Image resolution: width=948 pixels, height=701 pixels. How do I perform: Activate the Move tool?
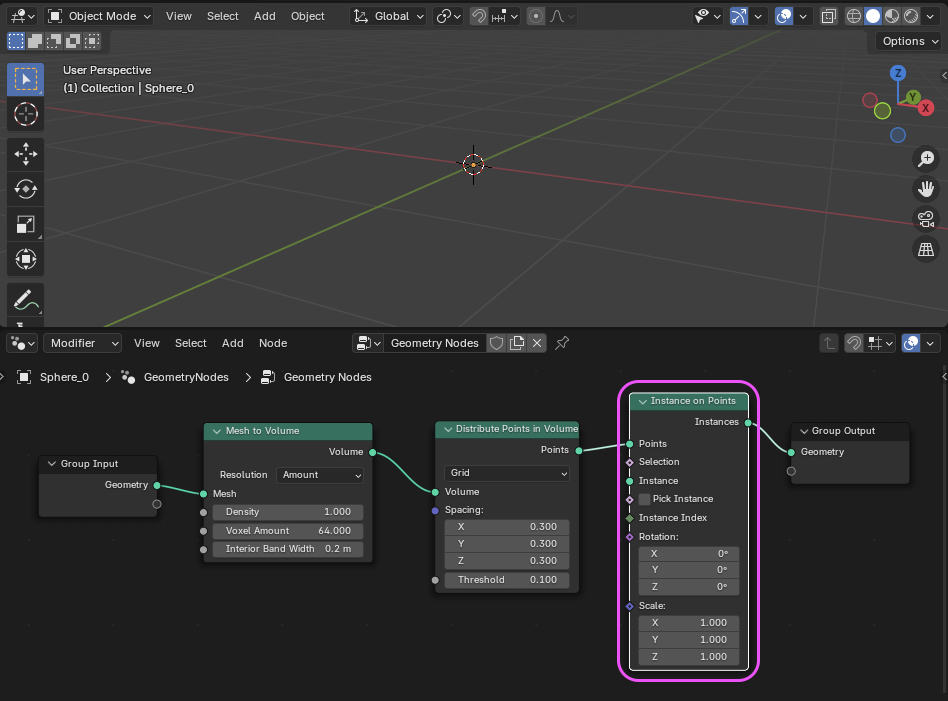[25, 153]
